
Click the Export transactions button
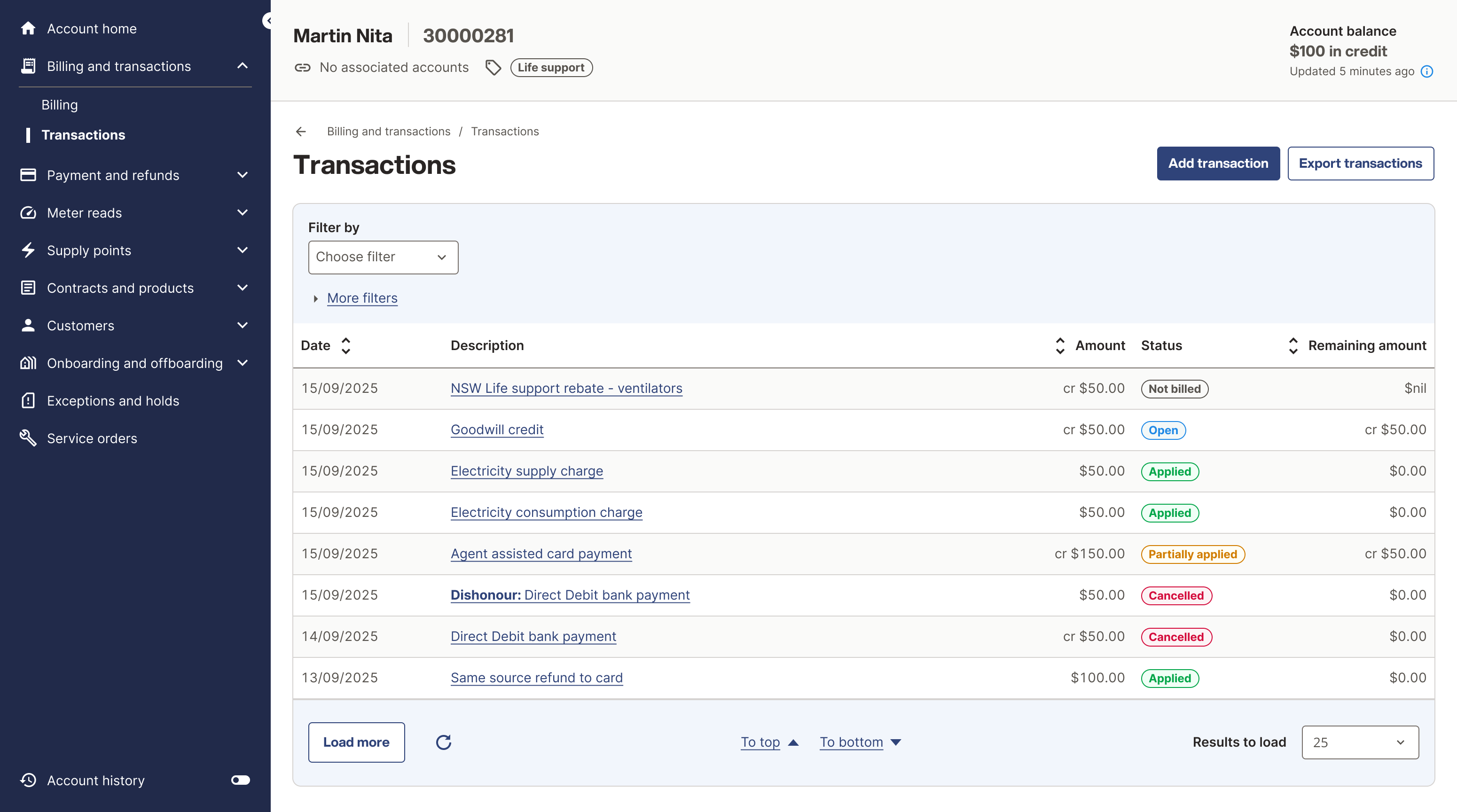click(x=1360, y=164)
